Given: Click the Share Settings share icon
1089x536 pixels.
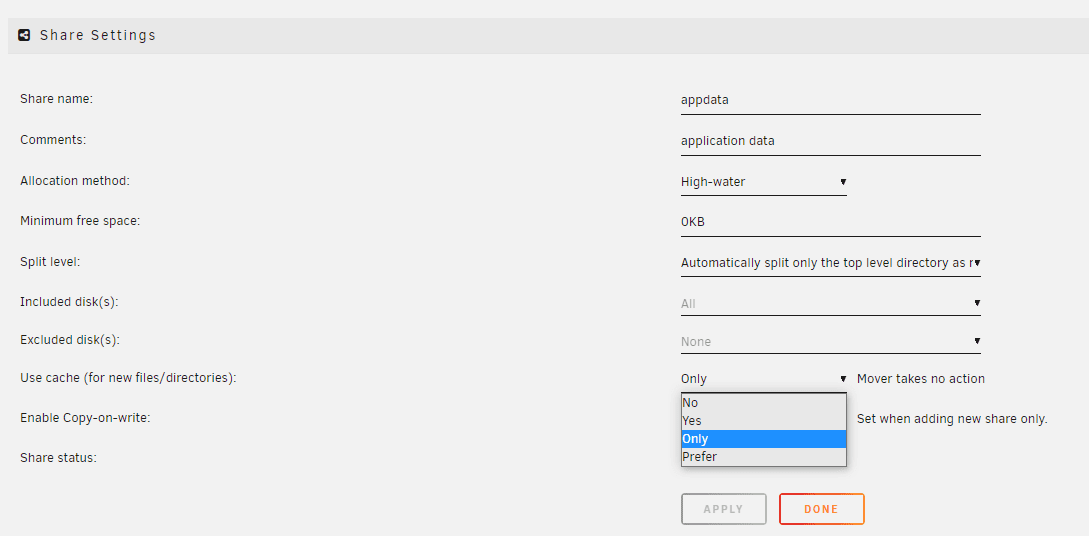Looking at the screenshot, I should click(24, 35).
